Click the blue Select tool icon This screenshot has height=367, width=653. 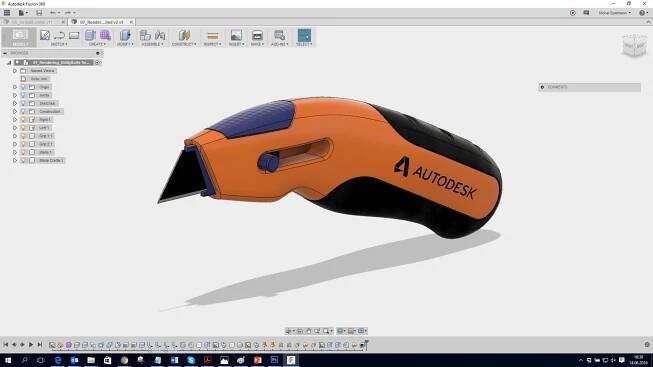point(304,35)
